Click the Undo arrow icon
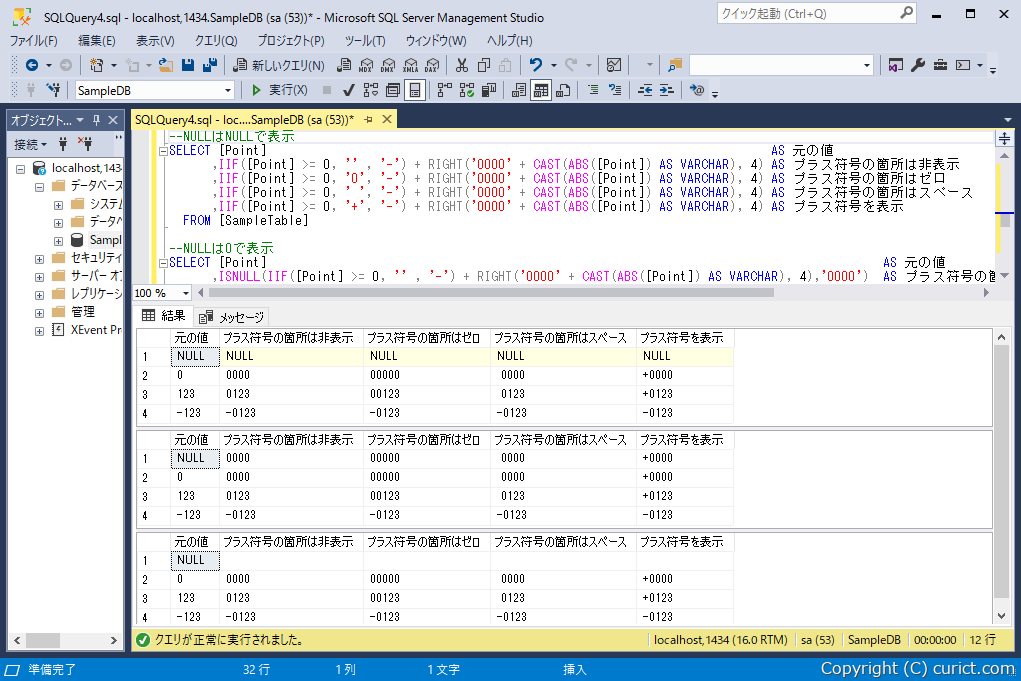Screen dimensions: 1021x681 click(x=536, y=65)
